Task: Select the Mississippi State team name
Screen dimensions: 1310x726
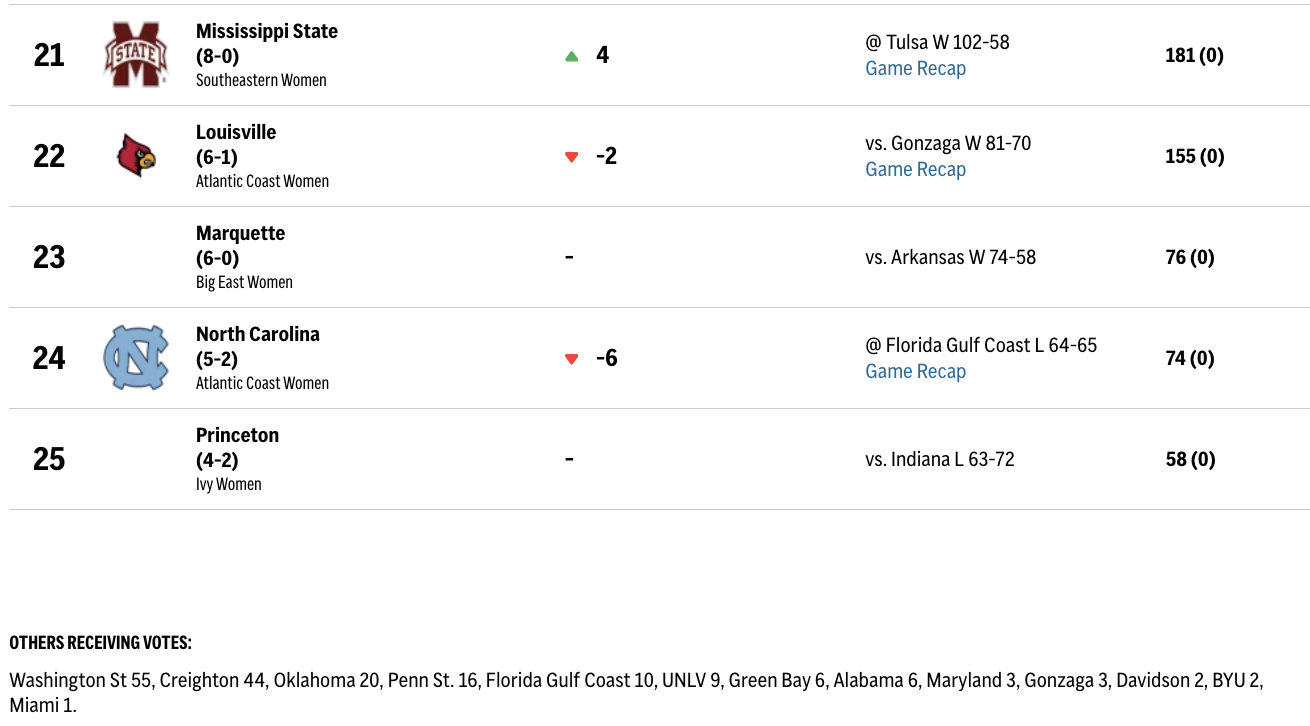Action: pyautogui.click(x=267, y=31)
